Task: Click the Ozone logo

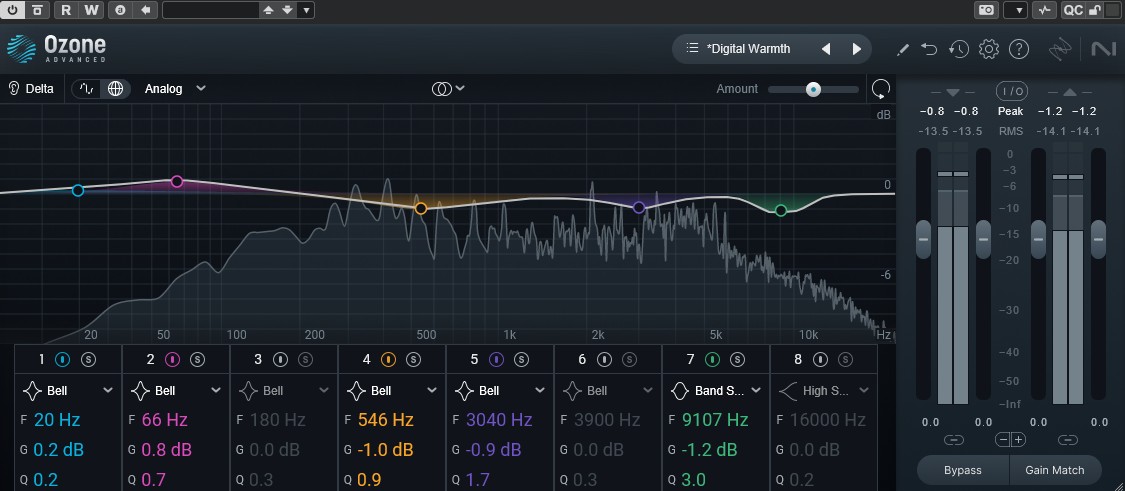Action: click(x=57, y=48)
